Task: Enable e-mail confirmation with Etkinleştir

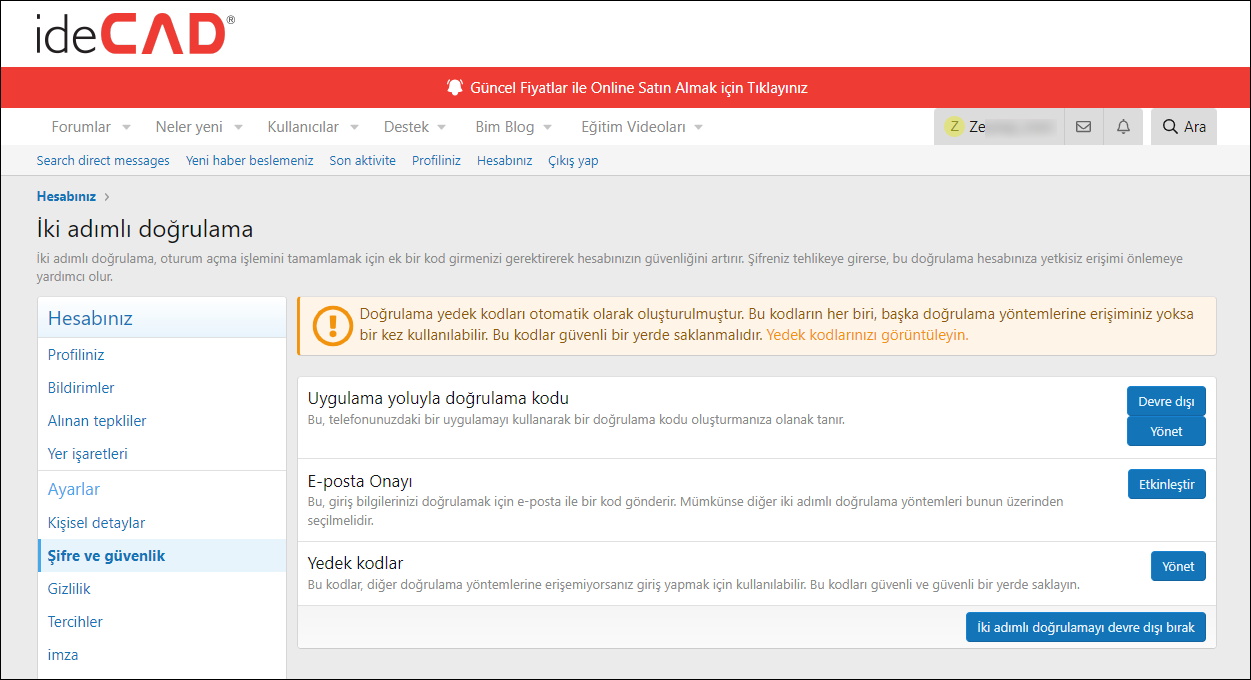Action: (x=1166, y=484)
